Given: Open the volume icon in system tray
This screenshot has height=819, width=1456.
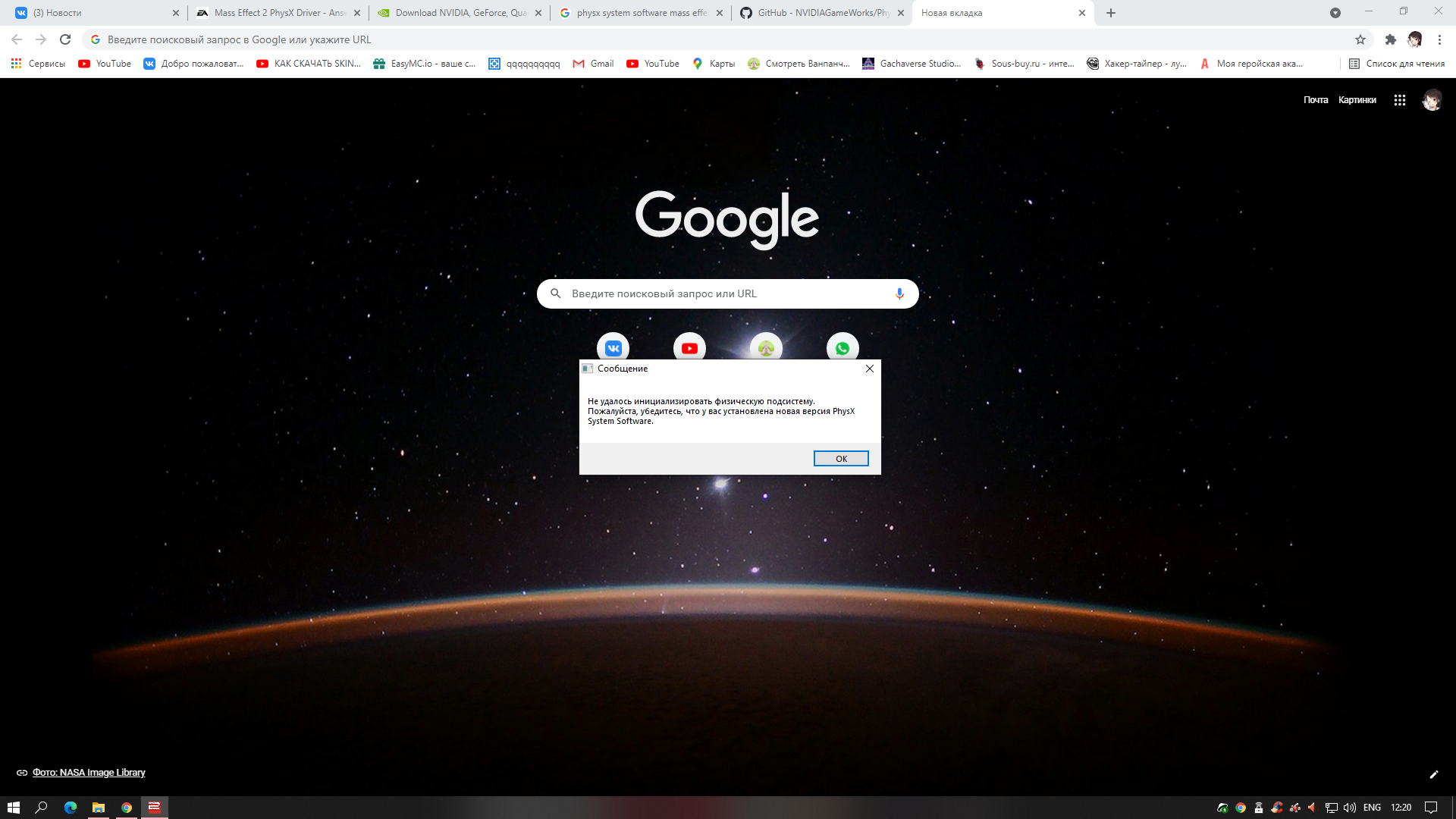Looking at the screenshot, I should [1350, 808].
